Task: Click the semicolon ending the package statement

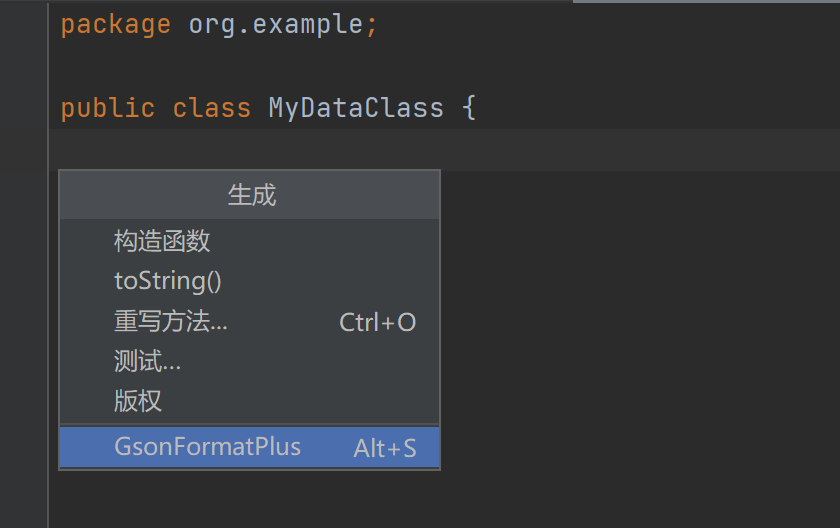Action: tap(372, 24)
